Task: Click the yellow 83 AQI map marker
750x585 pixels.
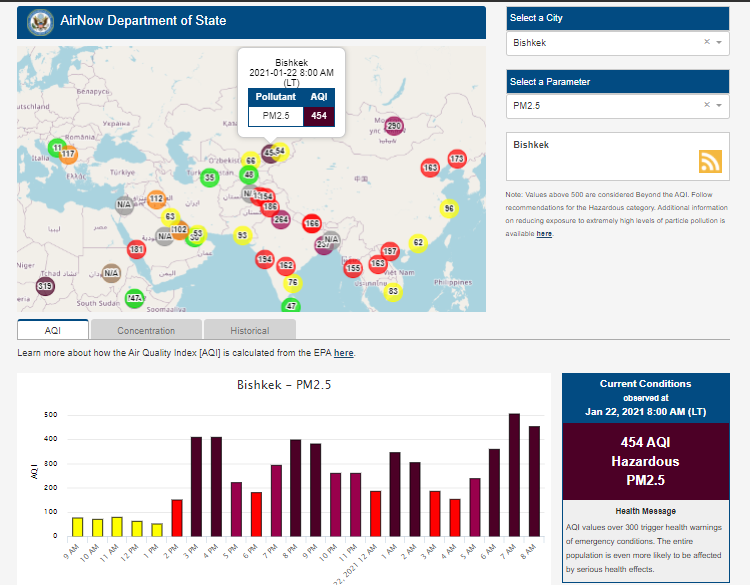Action: tap(394, 291)
